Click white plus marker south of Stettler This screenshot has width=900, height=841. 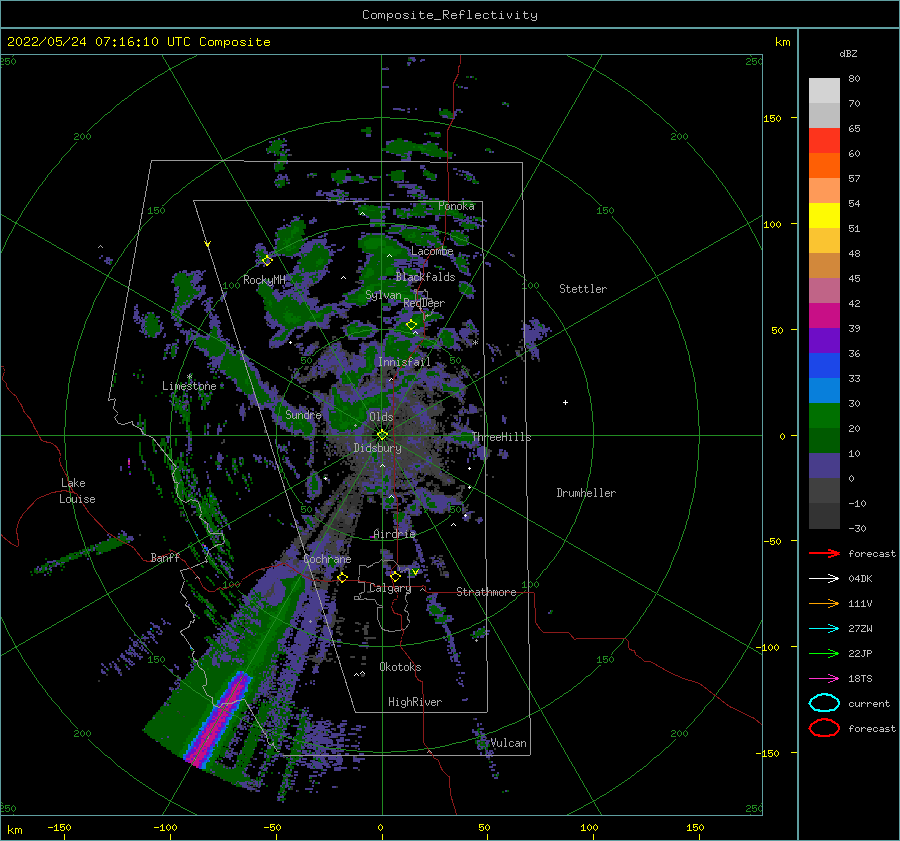565,402
